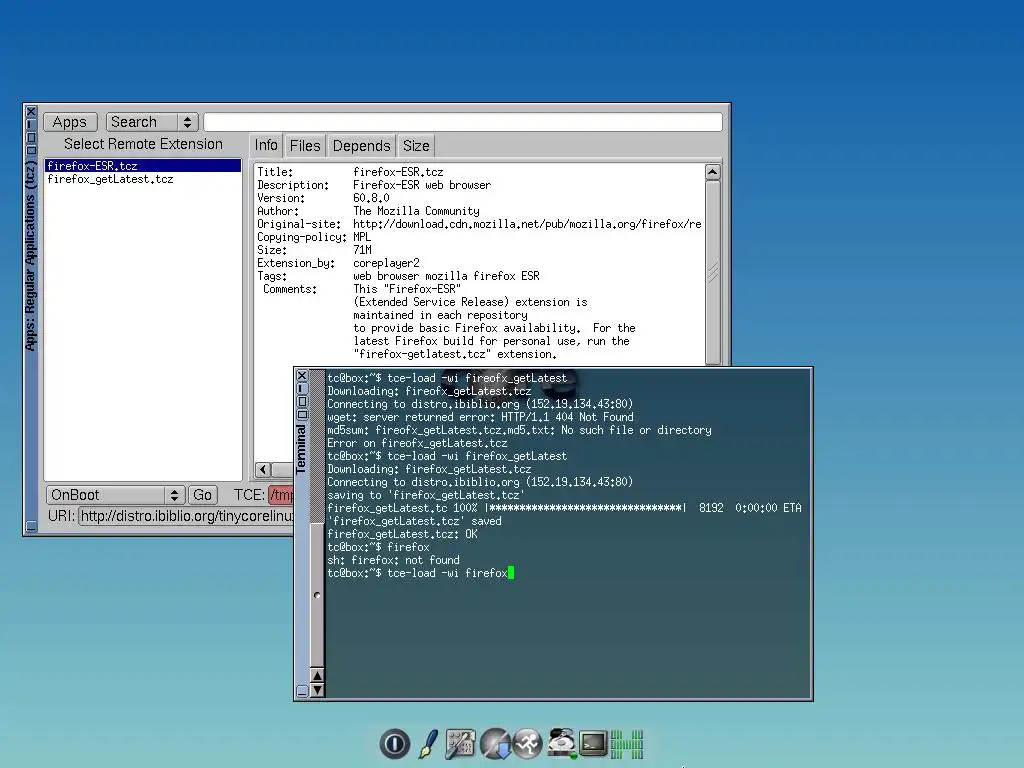Click the Apps menu button
Image resolution: width=1024 pixels, height=768 pixels.
pos(70,122)
